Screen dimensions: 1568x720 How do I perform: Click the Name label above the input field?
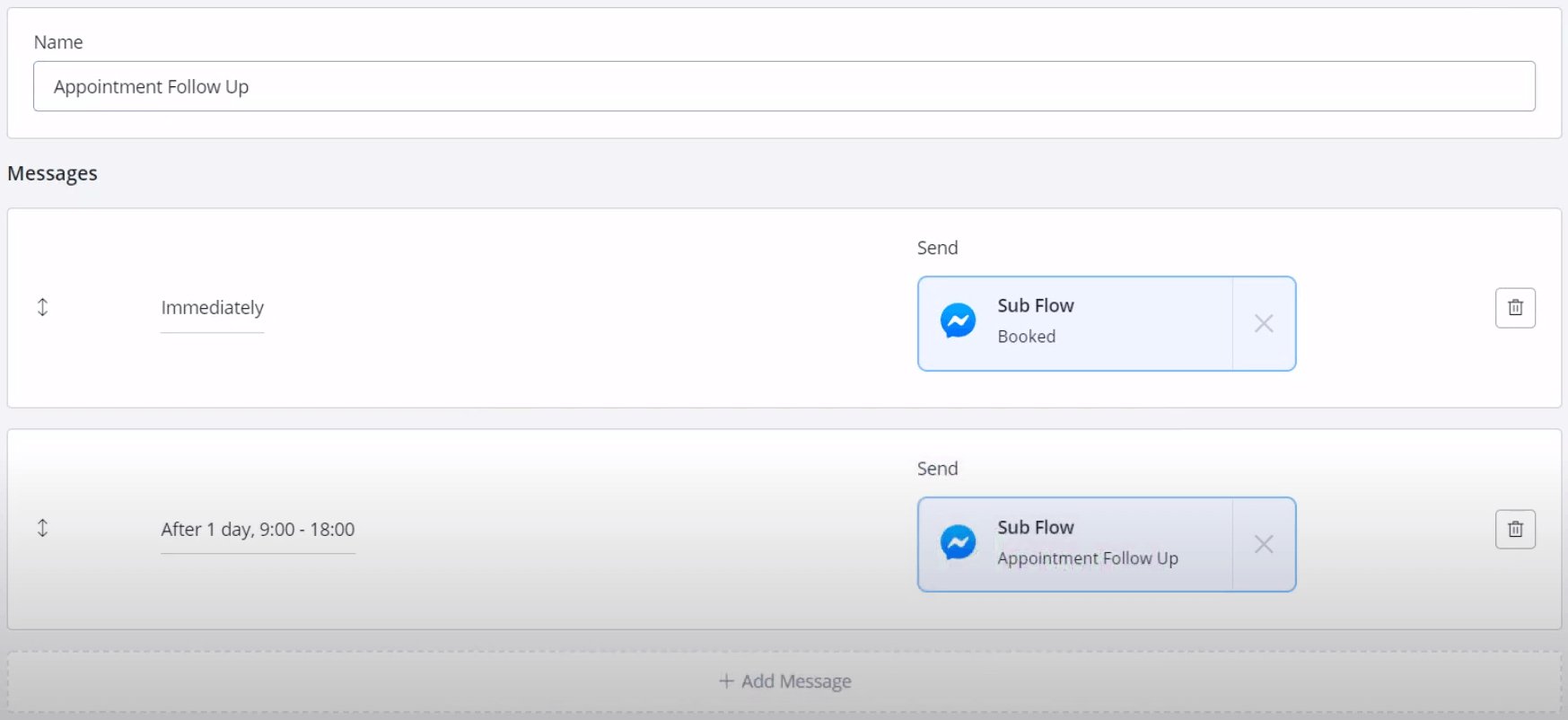pos(58,42)
